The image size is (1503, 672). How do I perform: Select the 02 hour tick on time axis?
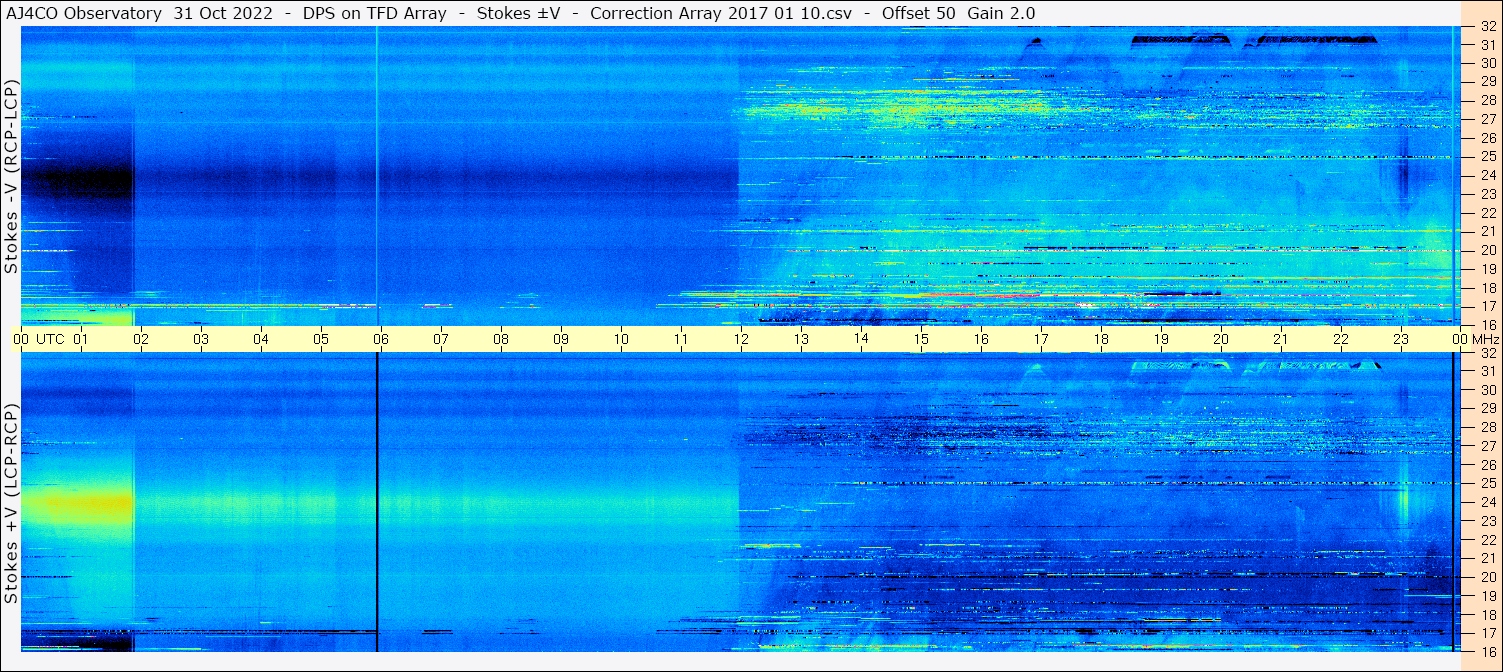141,339
